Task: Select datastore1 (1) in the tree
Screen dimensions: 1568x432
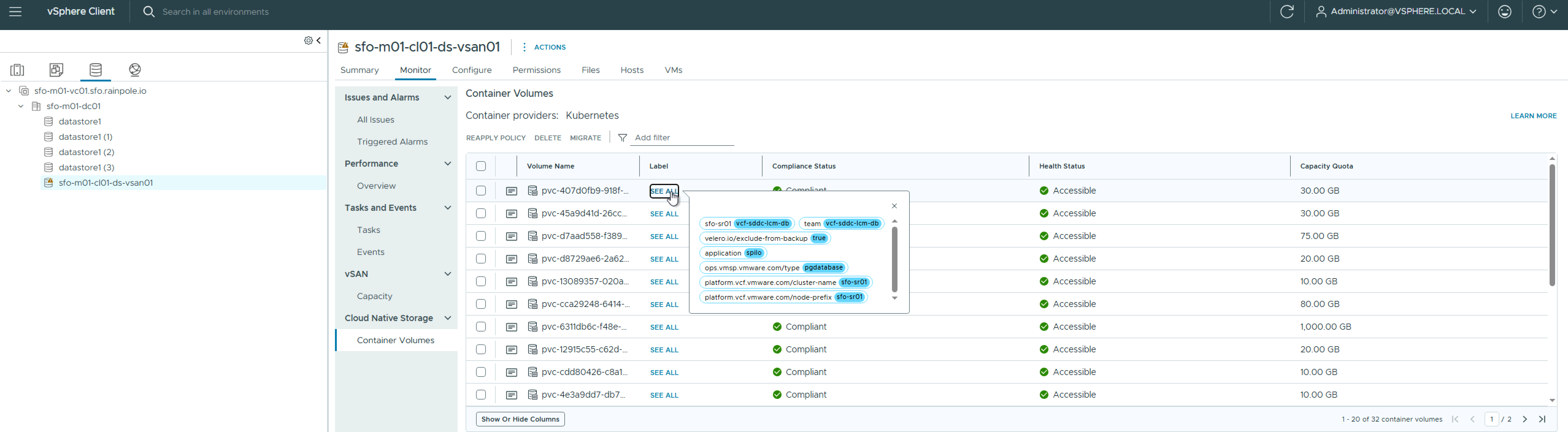Action: coord(85,137)
